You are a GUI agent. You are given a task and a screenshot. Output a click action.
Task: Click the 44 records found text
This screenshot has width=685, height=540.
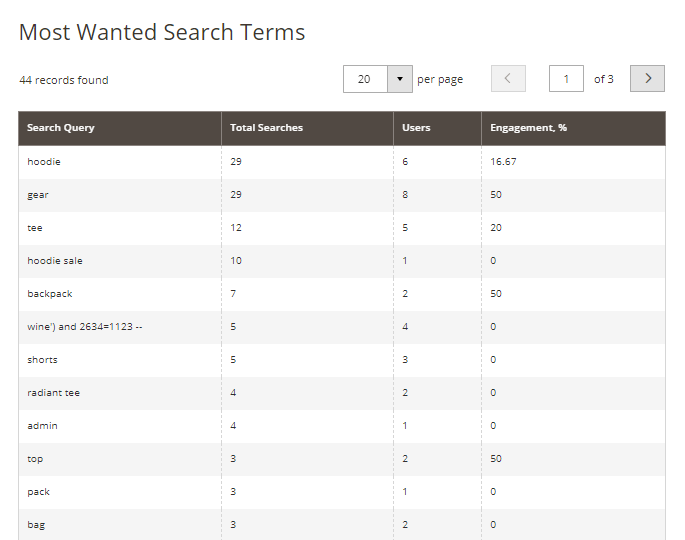click(x=64, y=80)
